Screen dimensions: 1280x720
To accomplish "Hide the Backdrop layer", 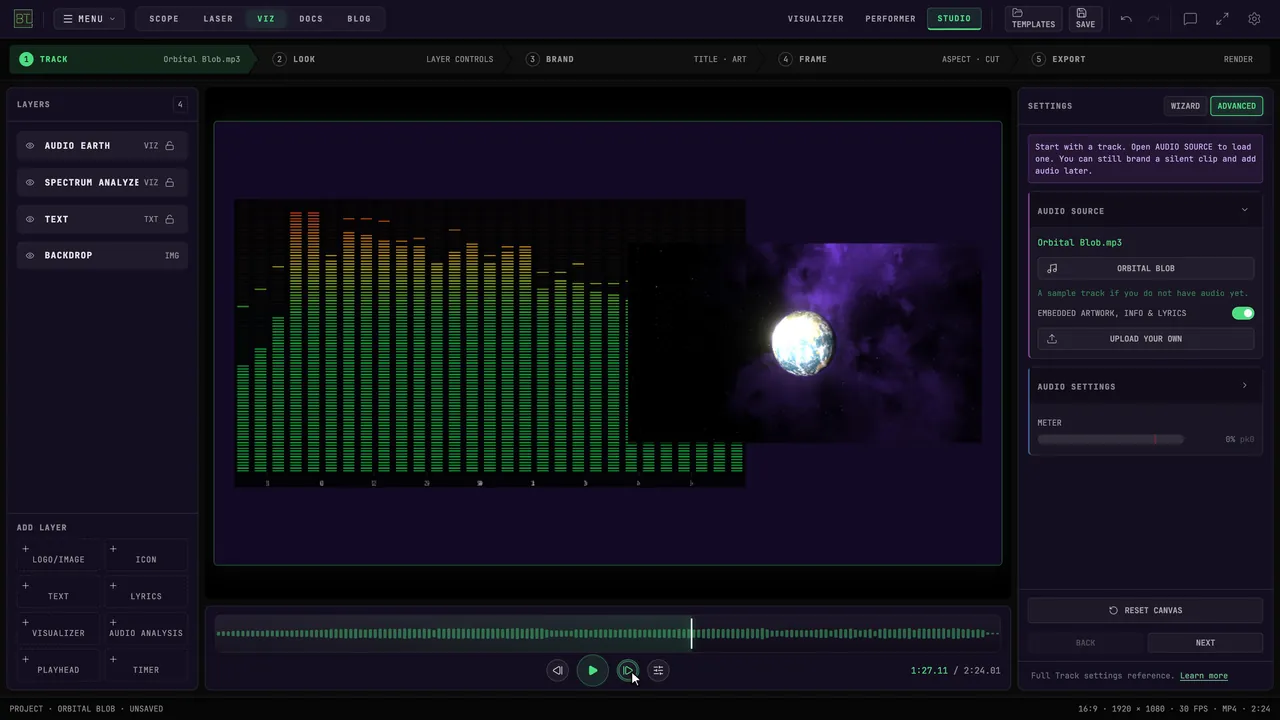I will (x=30, y=255).
